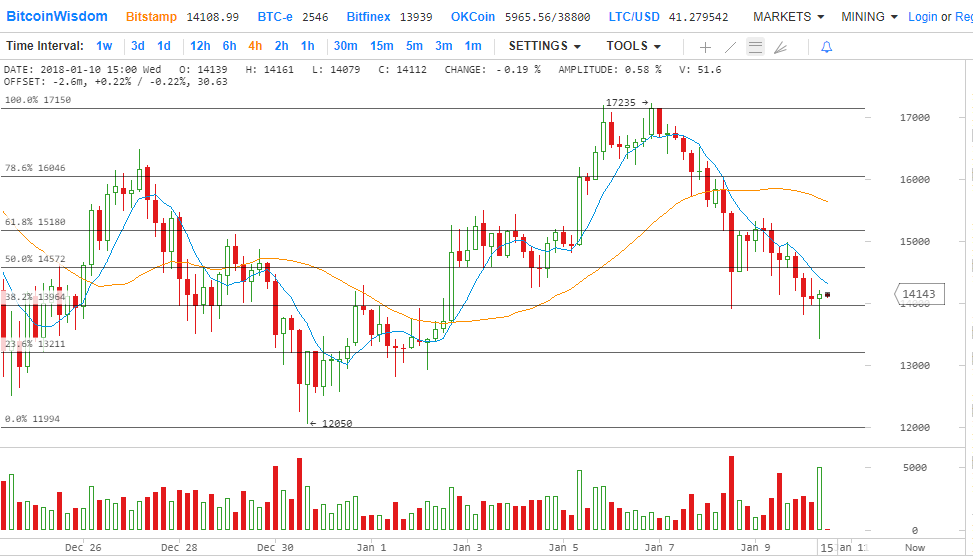
Task: Select the Fibonacci retracement lines tool
Action: coord(755,47)
